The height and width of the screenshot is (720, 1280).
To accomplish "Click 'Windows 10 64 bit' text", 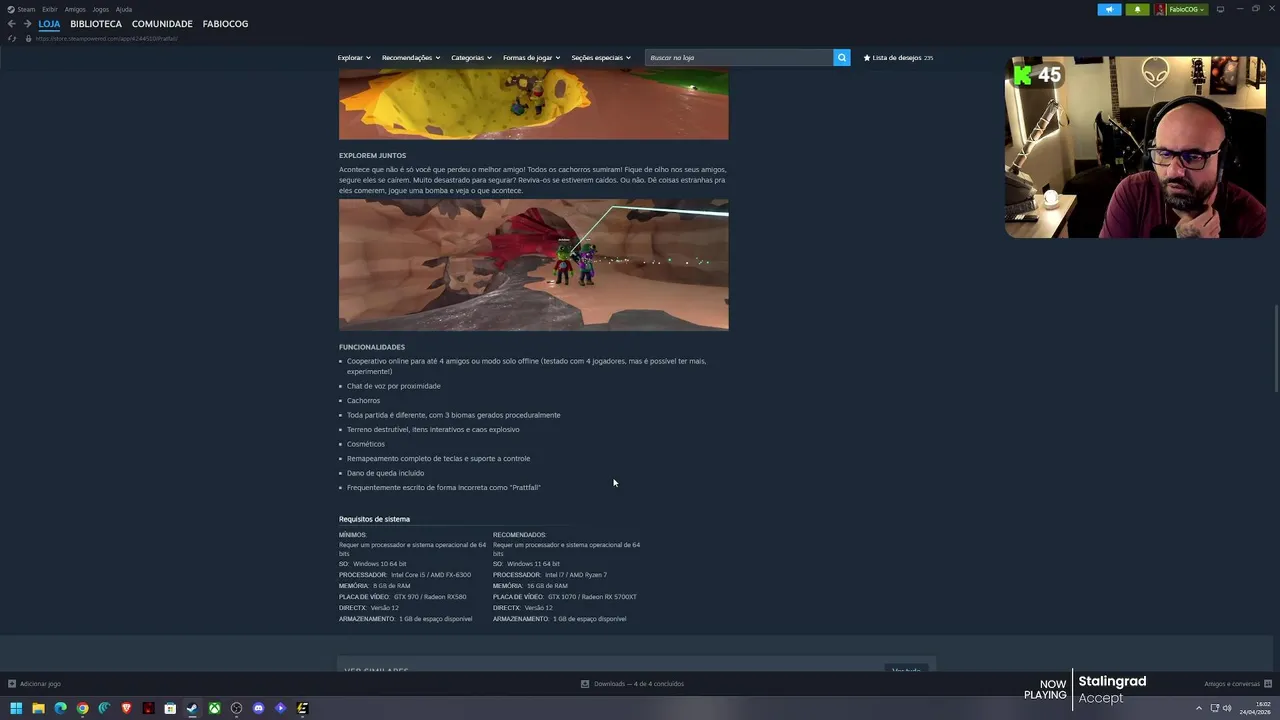I will pyautogui.click(x=380, y=564).
